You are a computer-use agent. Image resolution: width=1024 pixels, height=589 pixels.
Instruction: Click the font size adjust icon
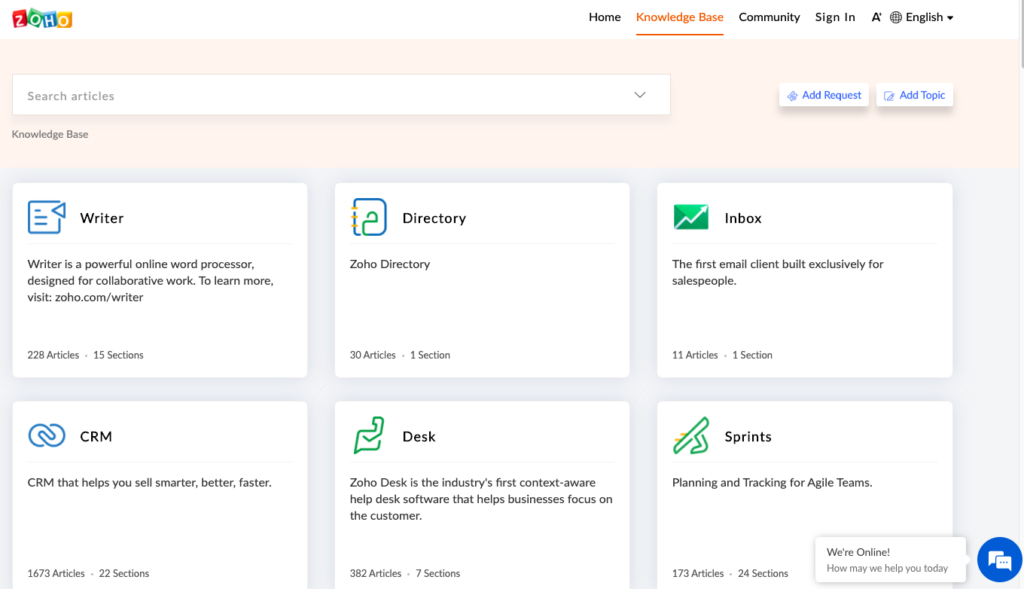pos(876,17)
